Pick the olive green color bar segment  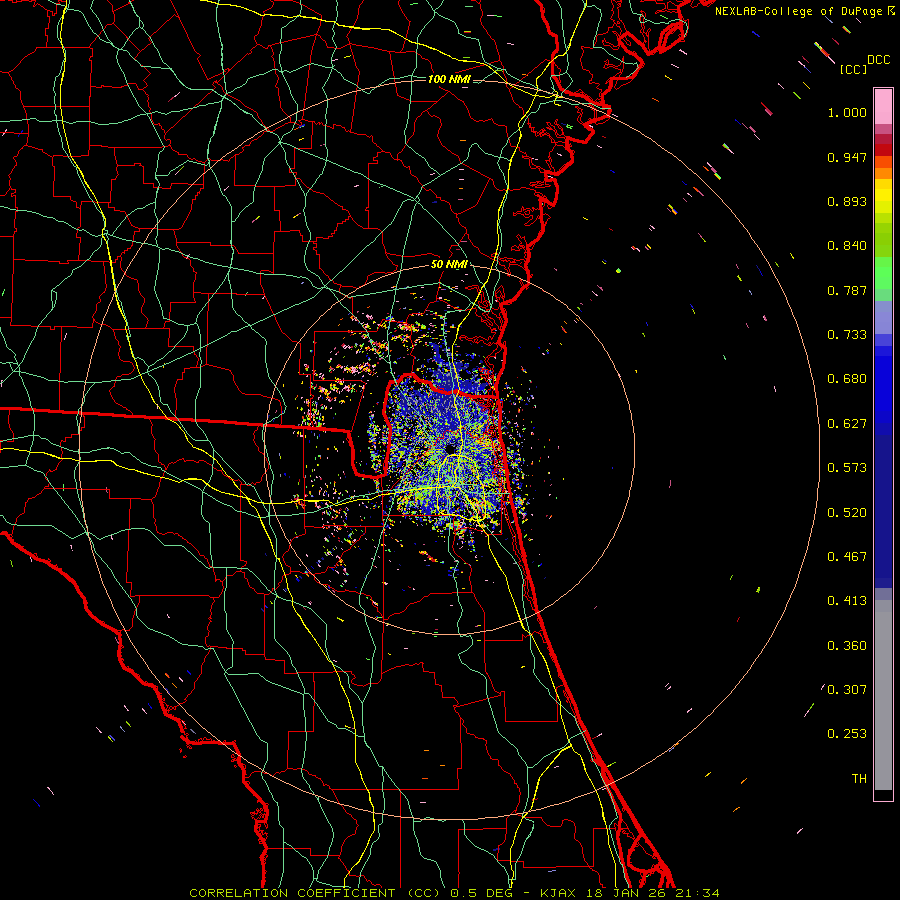(883, 240)
